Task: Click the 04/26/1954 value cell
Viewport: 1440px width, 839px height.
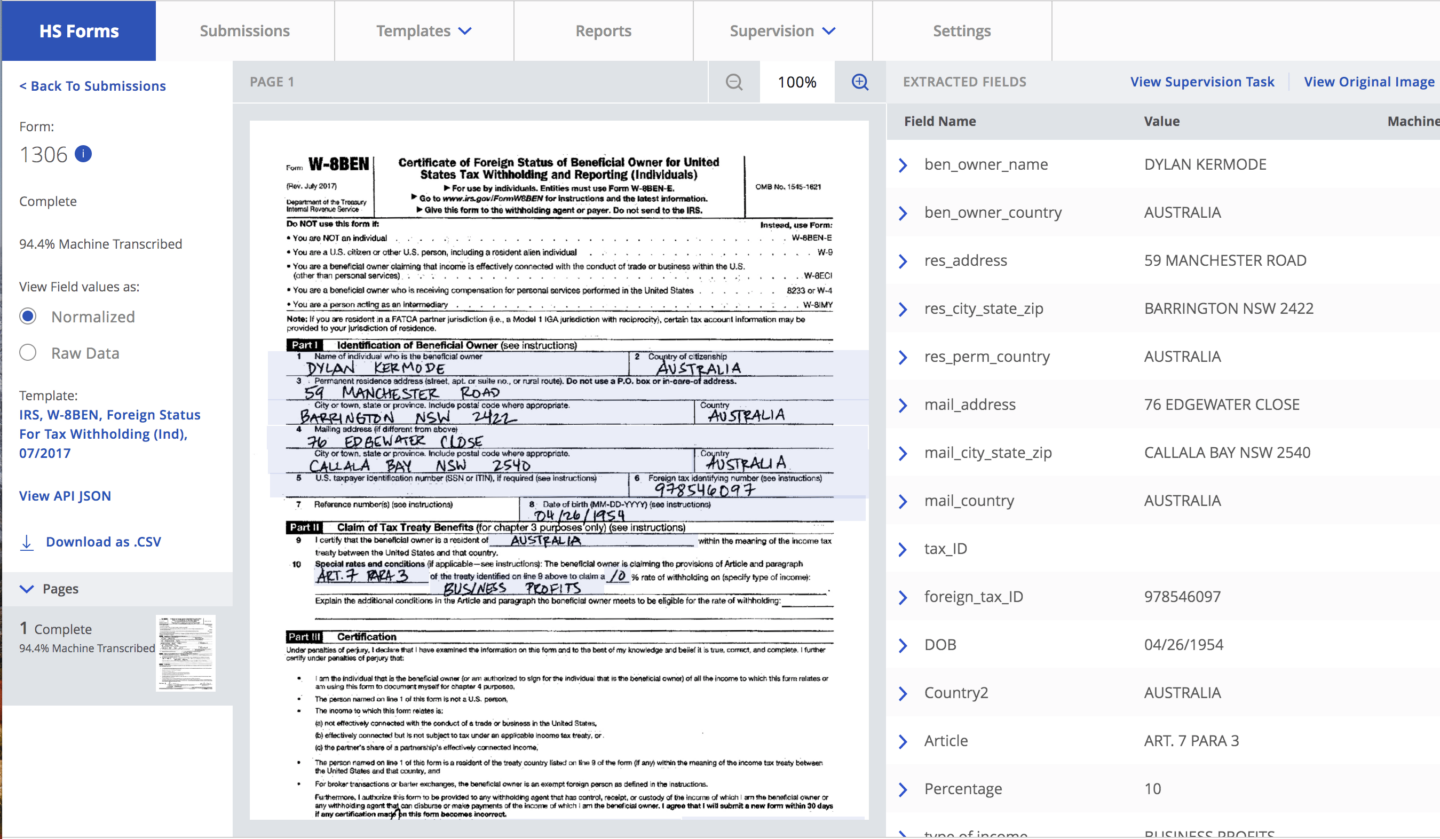Action: (1184, 645)
